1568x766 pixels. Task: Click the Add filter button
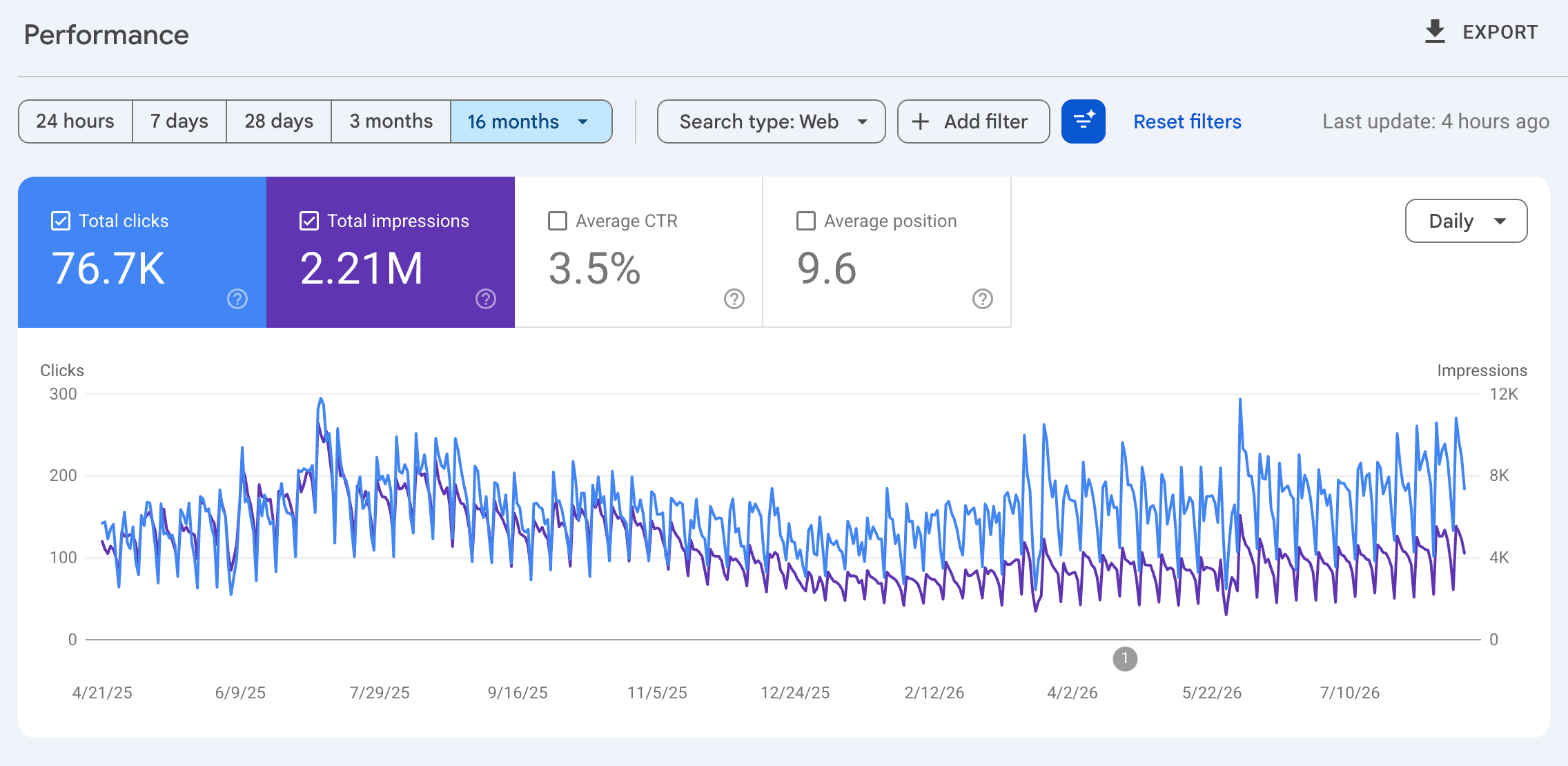973,121
